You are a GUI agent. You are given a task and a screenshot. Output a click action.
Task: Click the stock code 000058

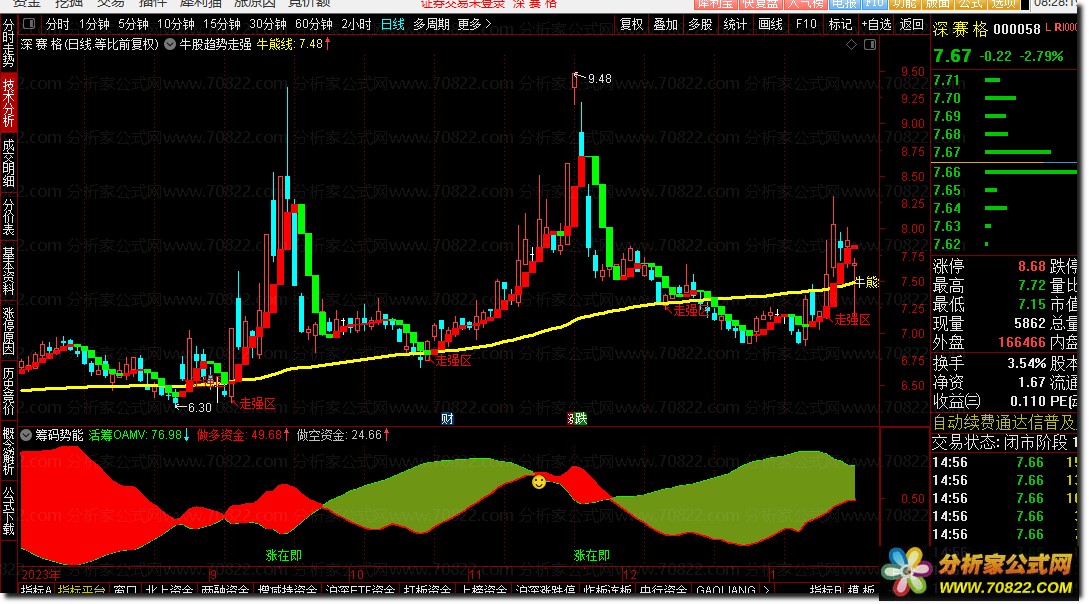point(1017,29)
